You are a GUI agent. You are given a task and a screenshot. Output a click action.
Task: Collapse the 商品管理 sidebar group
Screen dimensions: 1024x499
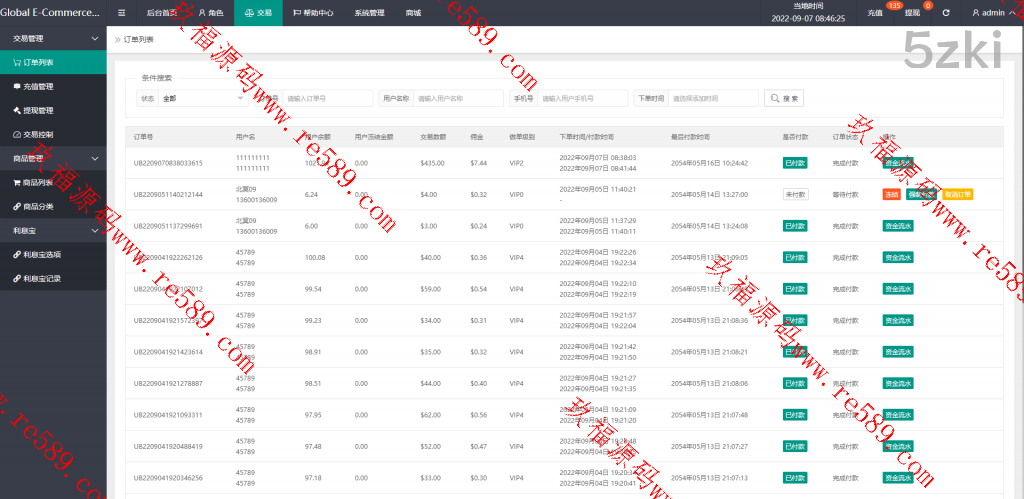95,158
